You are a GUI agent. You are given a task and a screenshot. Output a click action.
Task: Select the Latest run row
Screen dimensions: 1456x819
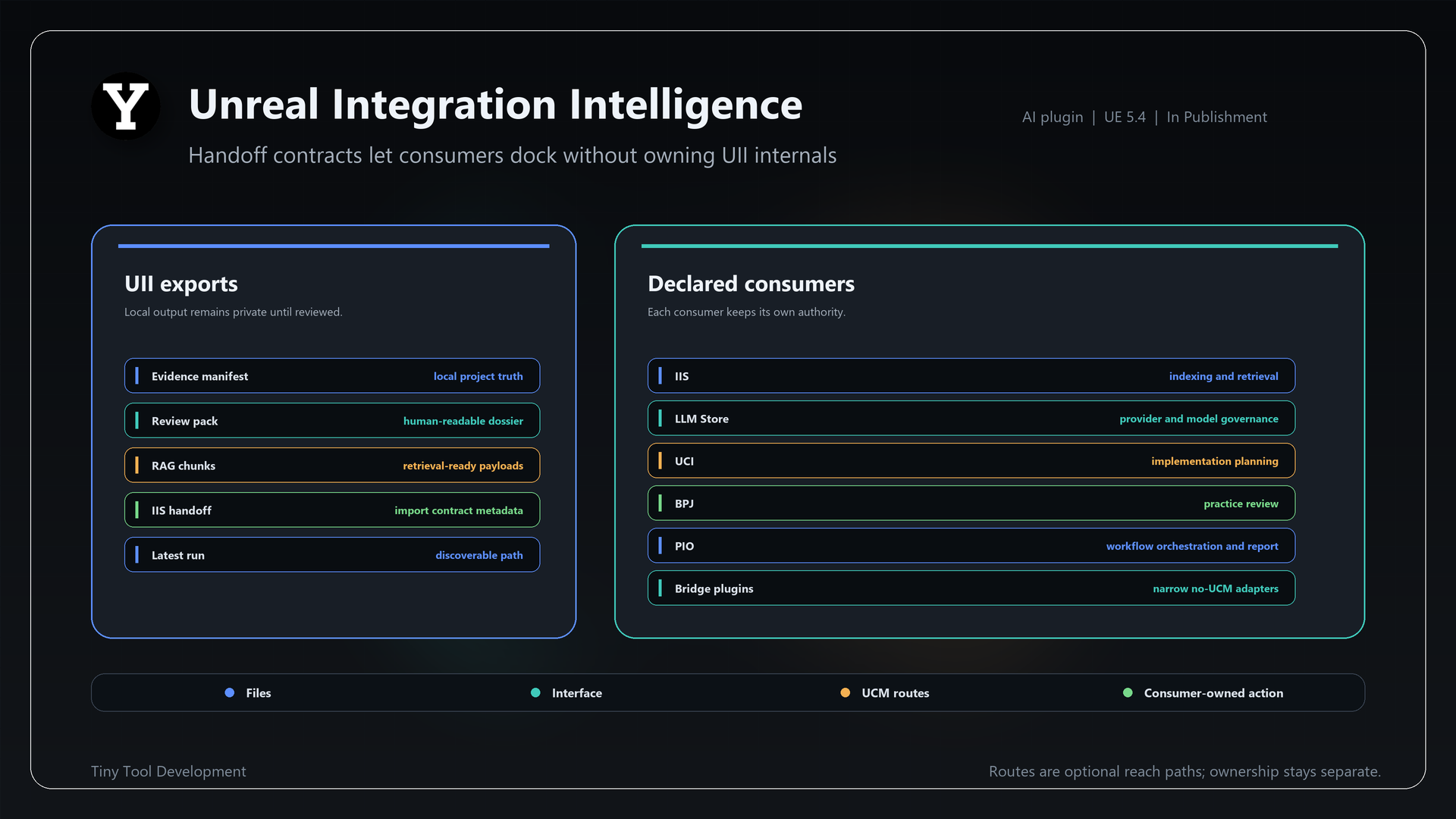coord(332,555)
